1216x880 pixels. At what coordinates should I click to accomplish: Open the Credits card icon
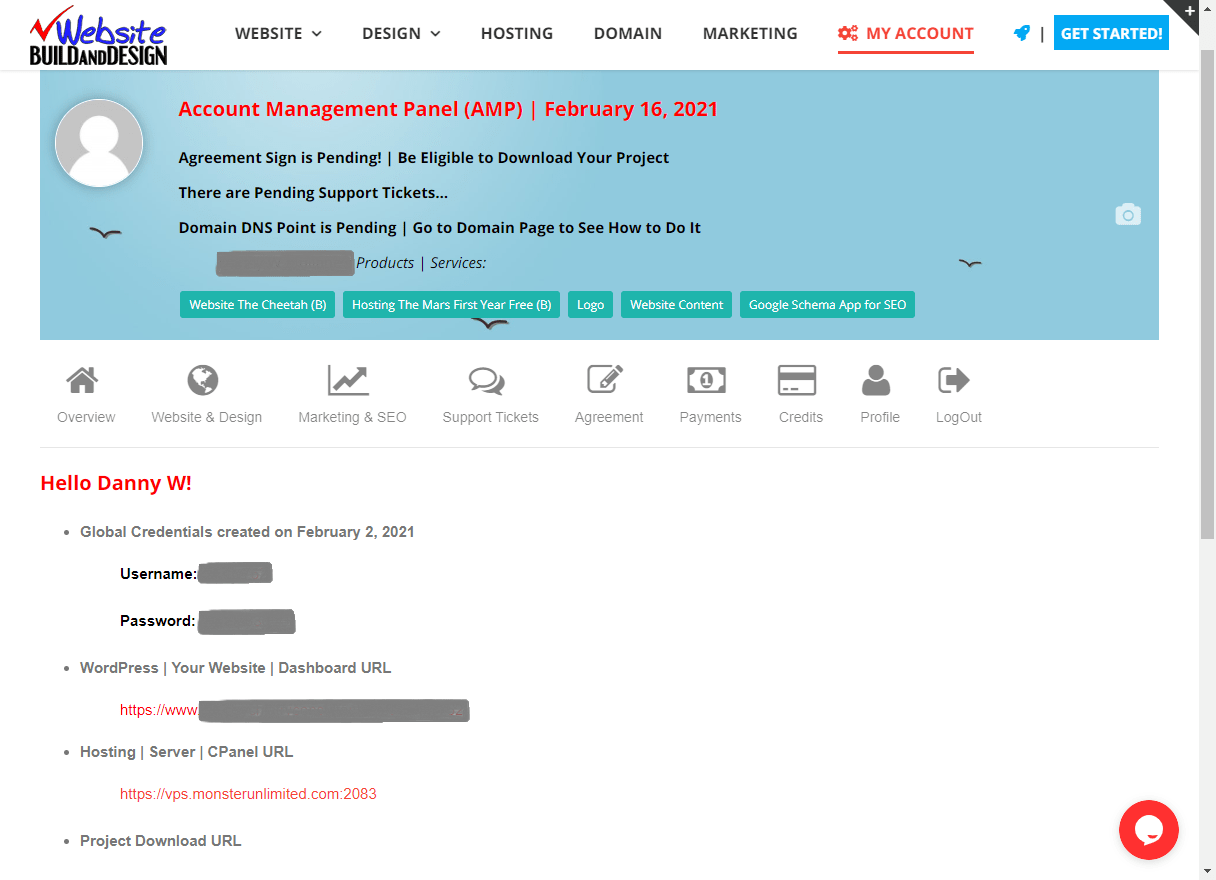coord(797,381)
